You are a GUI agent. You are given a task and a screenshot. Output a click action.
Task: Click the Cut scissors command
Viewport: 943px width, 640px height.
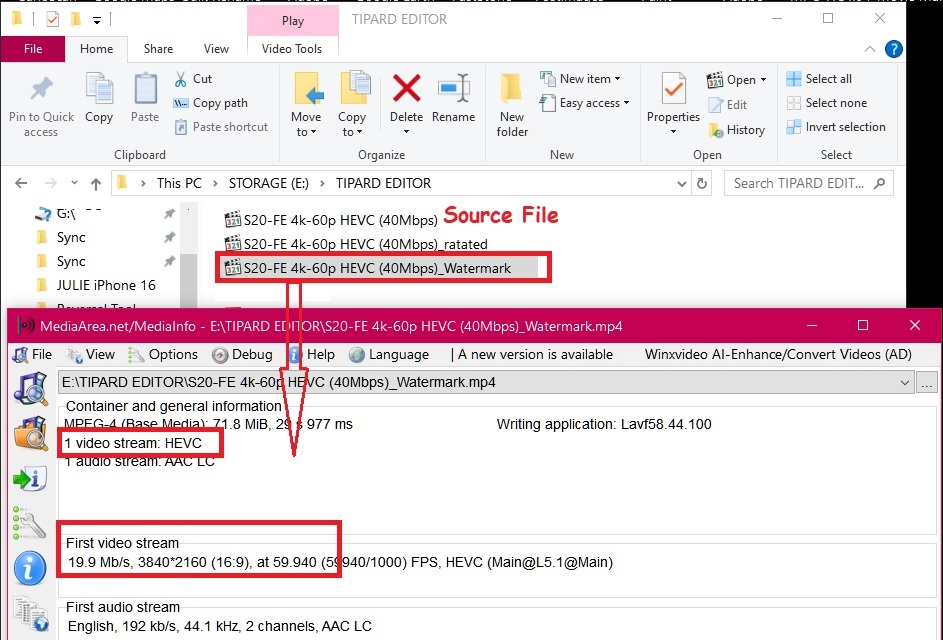tap(194, 79)
